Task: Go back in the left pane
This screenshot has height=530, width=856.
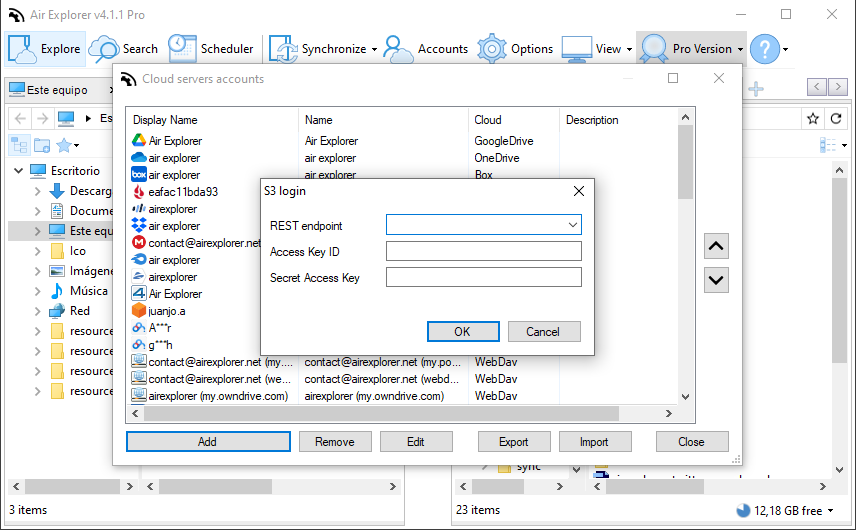Action: pyautogui.click(x=20, y=118)
